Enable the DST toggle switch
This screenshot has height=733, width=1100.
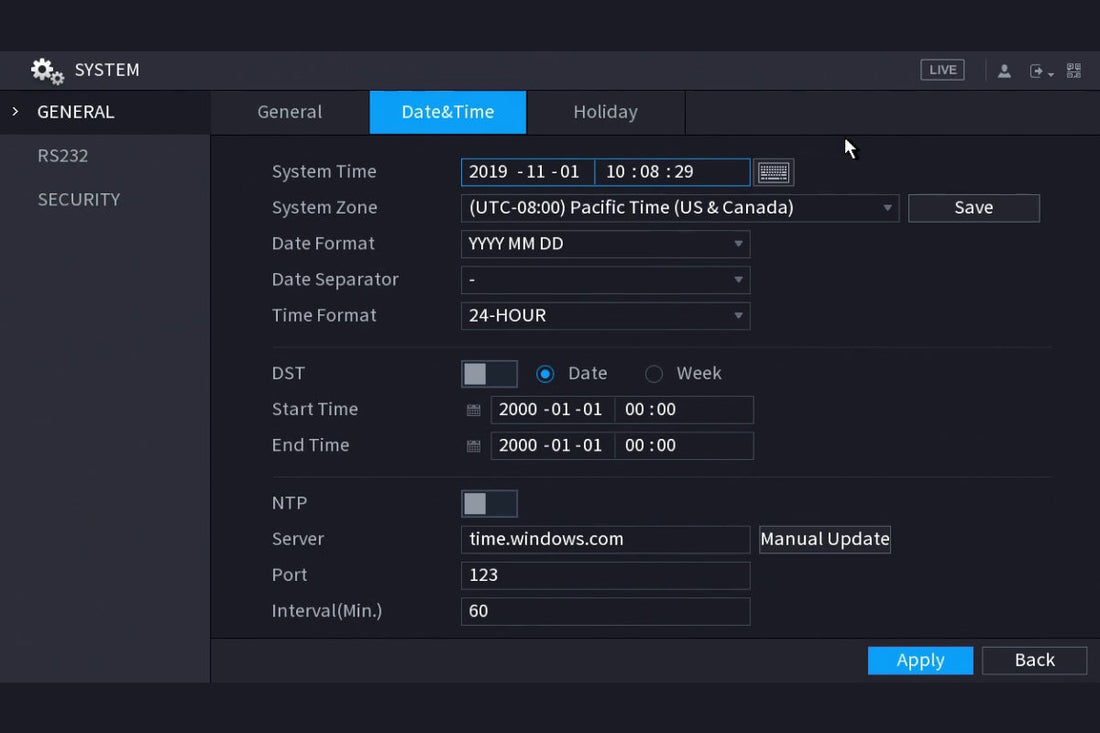(x=489, y=372)
